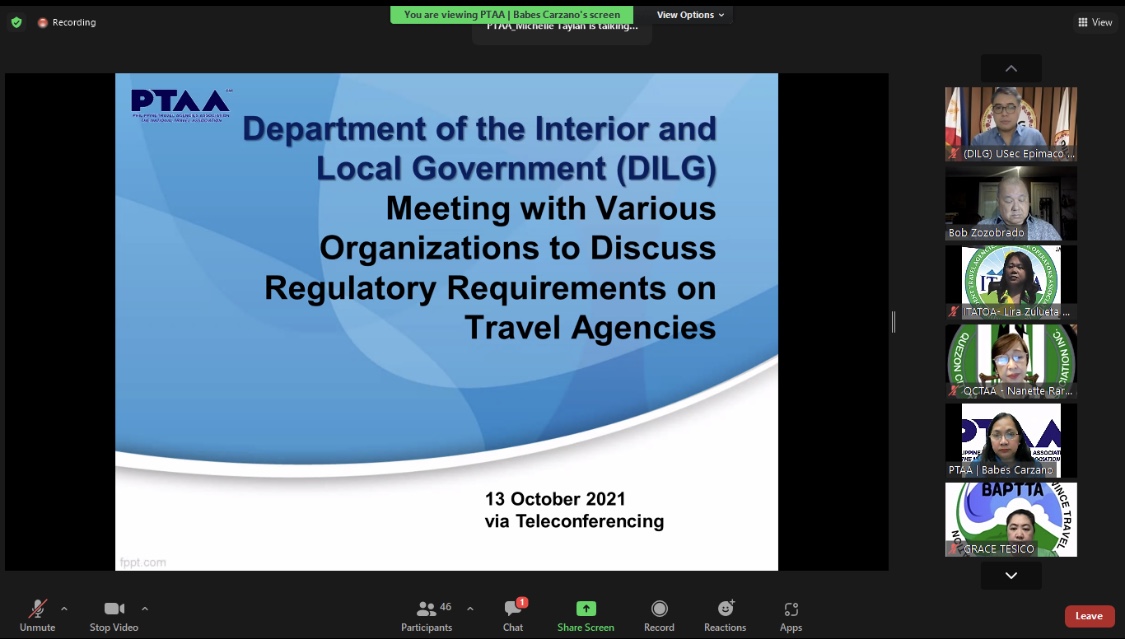Click muted mic icon on QCTAA tile
Viewport: 1125px width, 639px height.
point(954,391)
